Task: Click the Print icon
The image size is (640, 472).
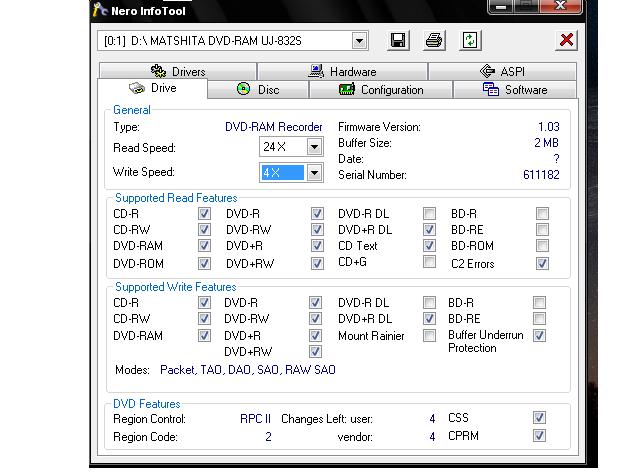Action: coord(434,41)
